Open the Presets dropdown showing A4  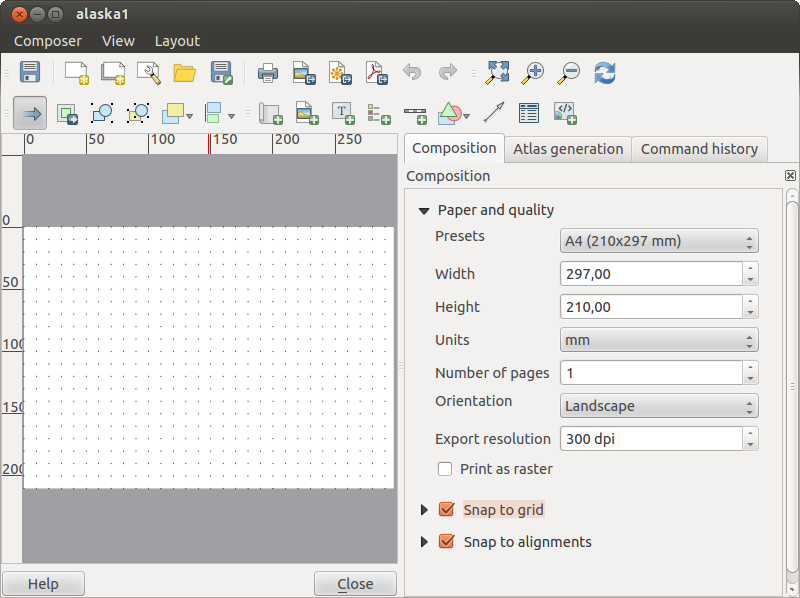click(x=659, y=241)
